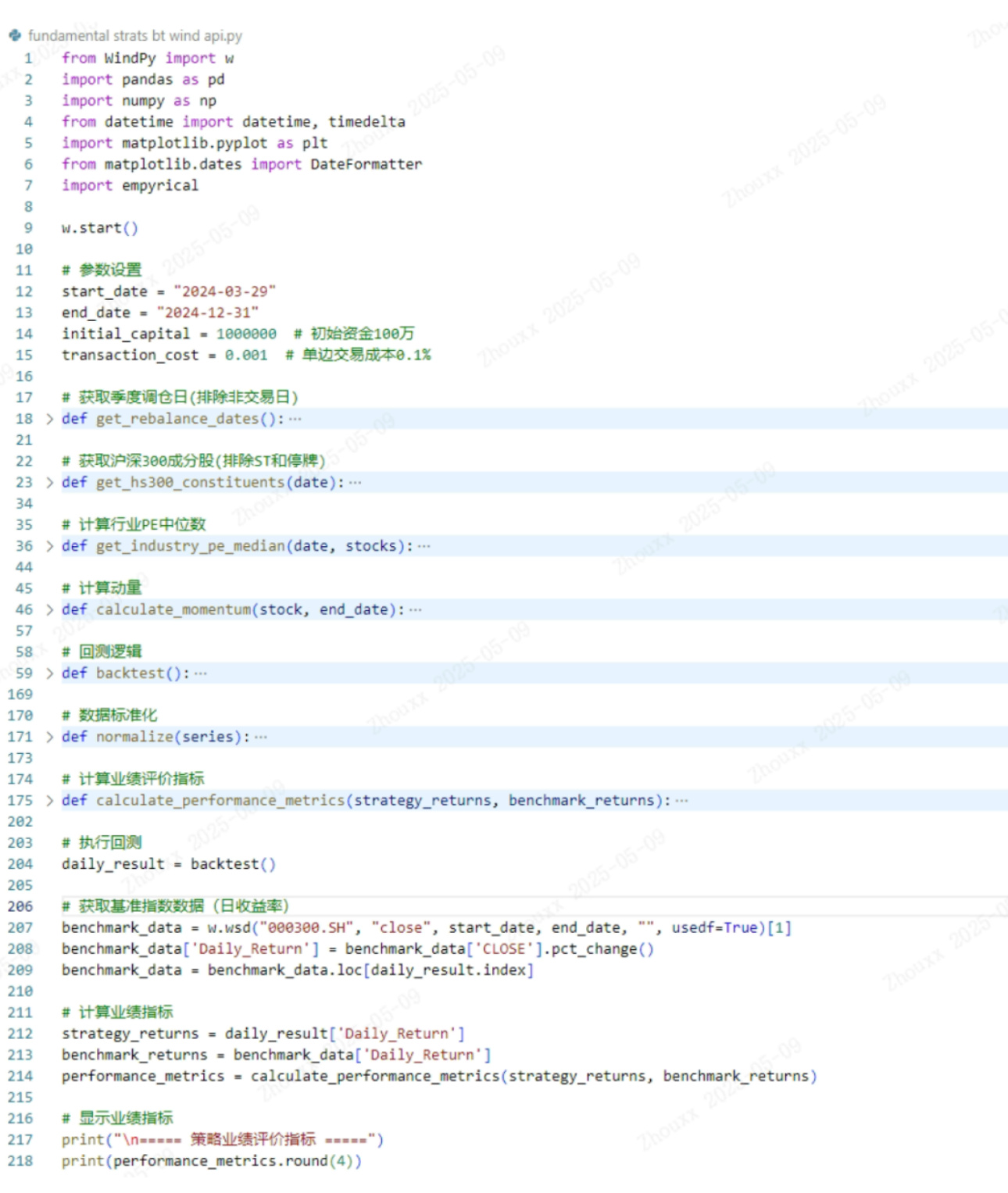Expand the get_rebalance_dates function fold arrow

(x=49, y=419)
